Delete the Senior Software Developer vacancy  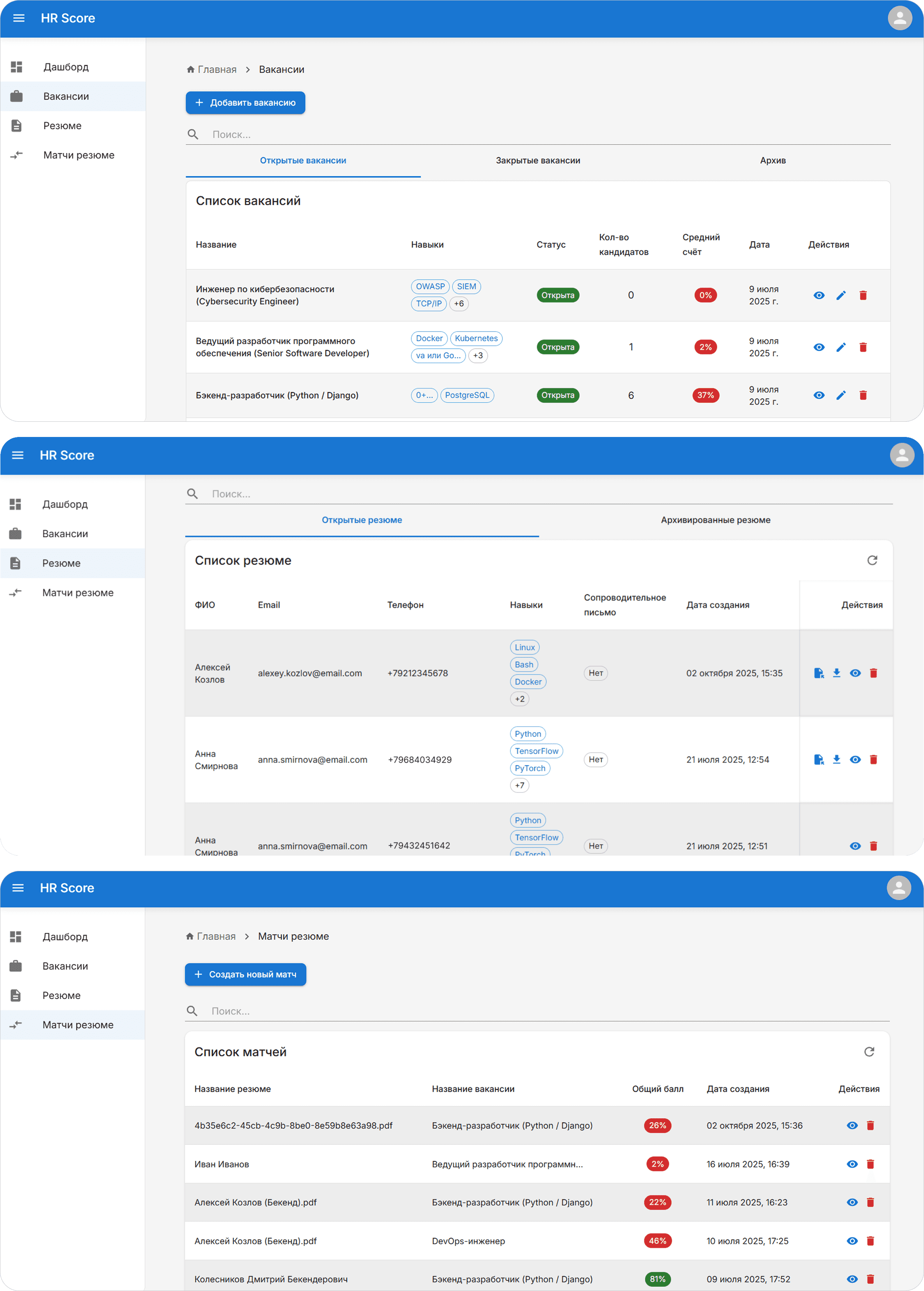(x=862, y=347)
